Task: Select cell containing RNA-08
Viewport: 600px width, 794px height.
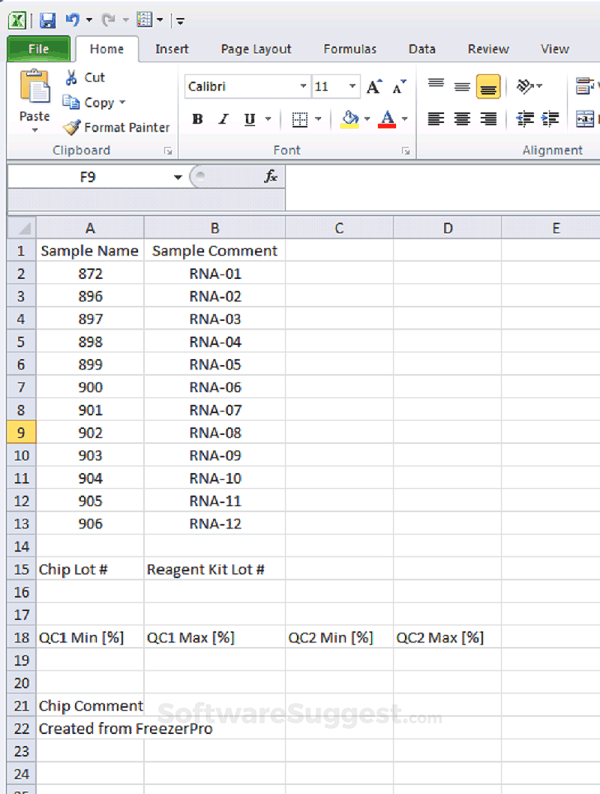Action: (x=214, y=433)
